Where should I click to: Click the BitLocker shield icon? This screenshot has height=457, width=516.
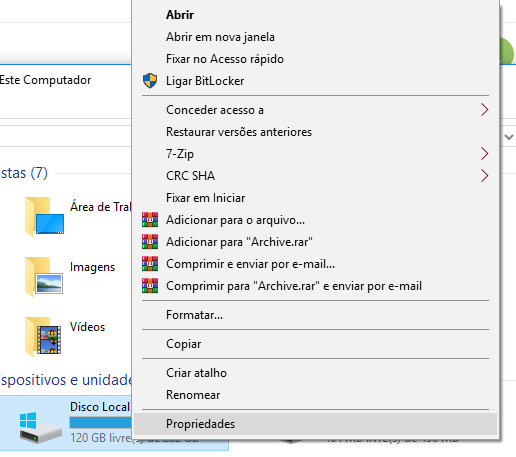[x=150, y=81]
